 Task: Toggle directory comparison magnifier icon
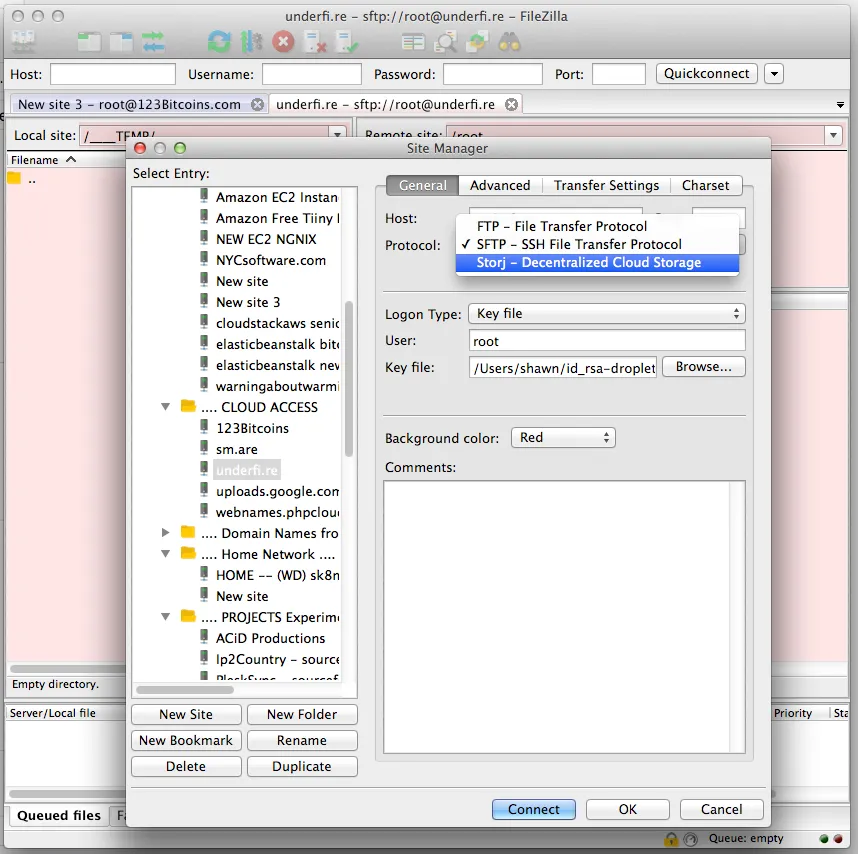tap(445, 42)
